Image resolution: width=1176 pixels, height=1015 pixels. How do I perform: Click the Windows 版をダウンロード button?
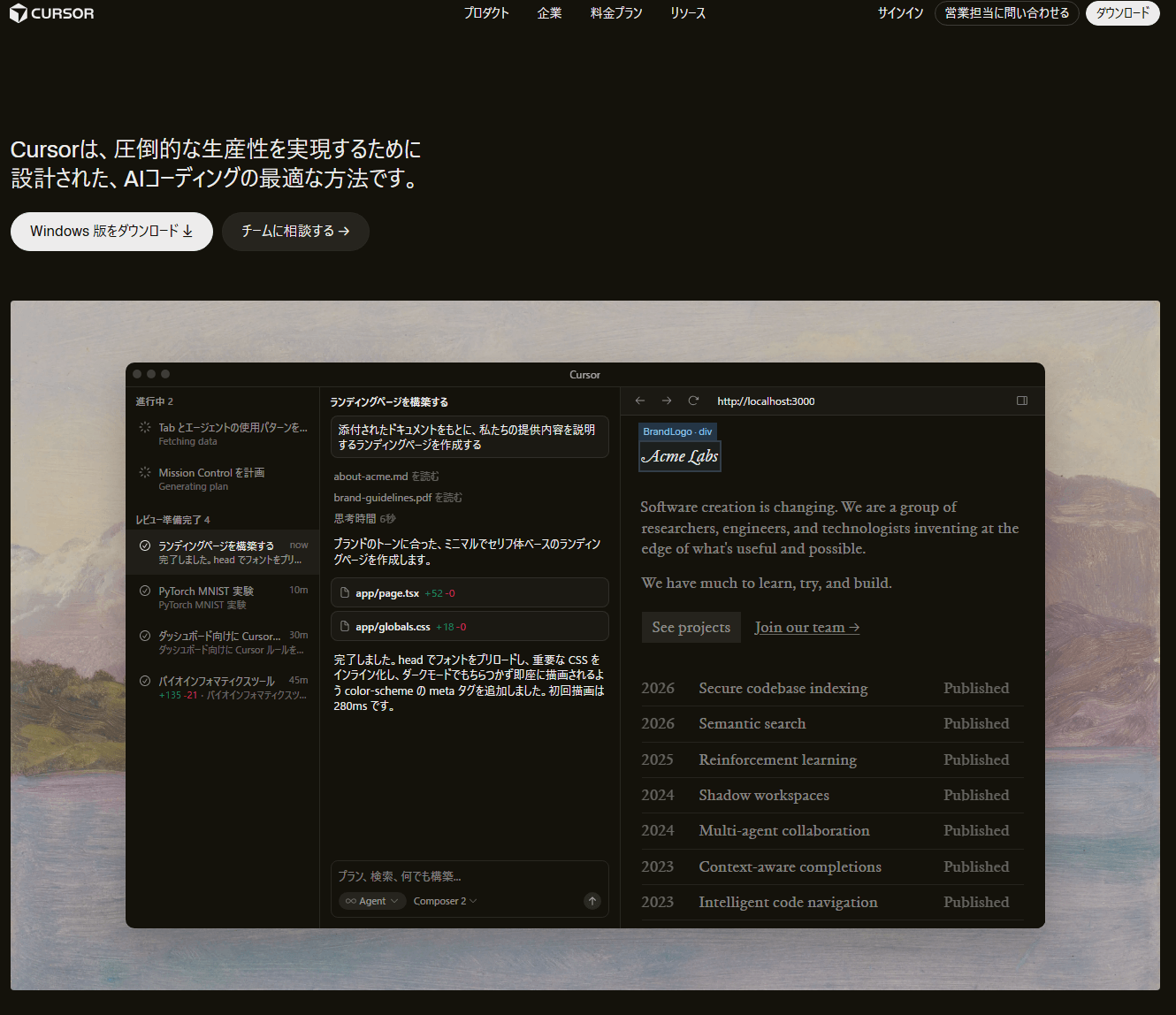coord(111,231)
